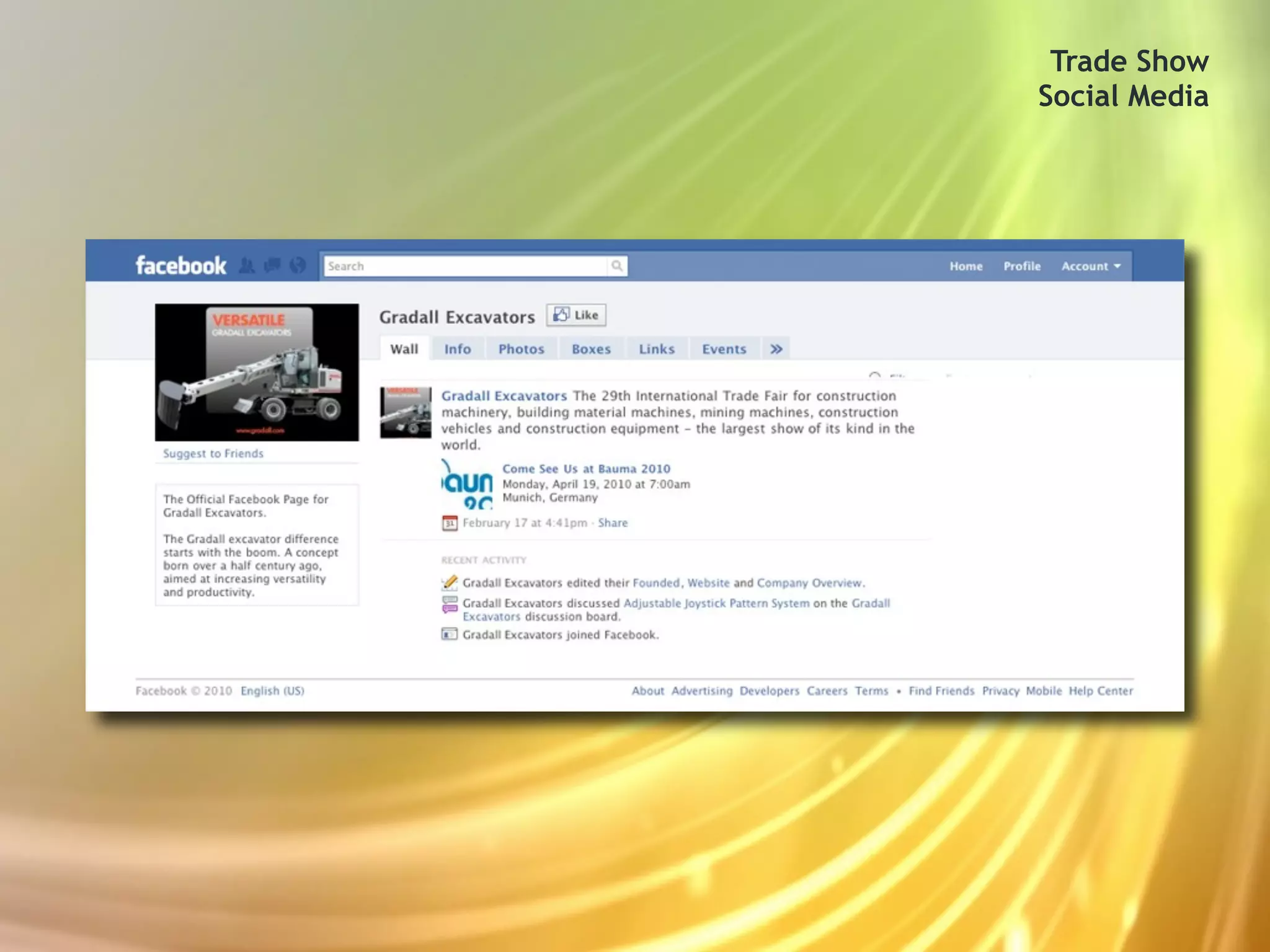Open the notifications globe icon
The image size is (1270, 952).
(x=298, y=266)
